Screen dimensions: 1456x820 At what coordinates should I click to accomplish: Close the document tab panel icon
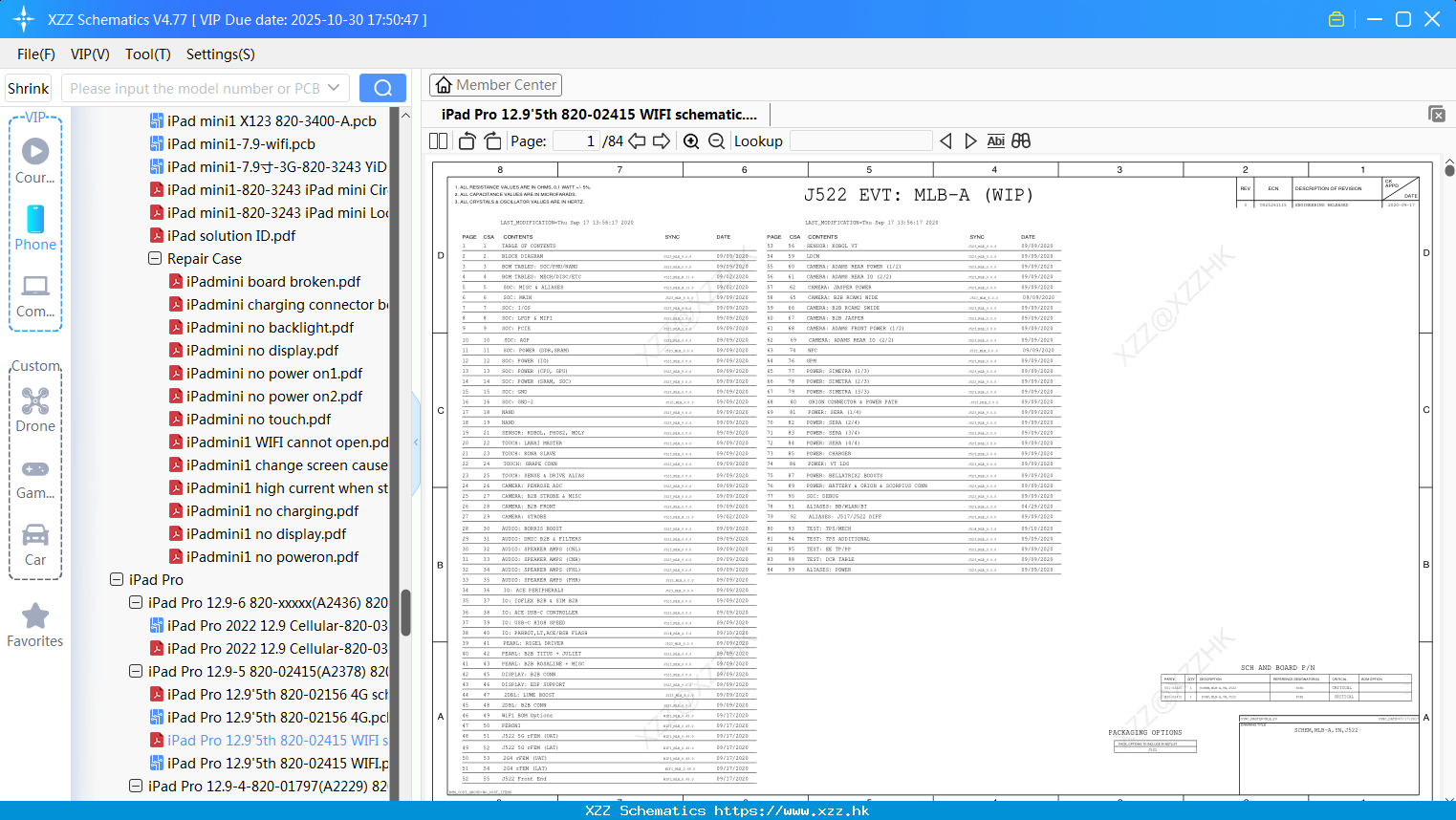1437,114
